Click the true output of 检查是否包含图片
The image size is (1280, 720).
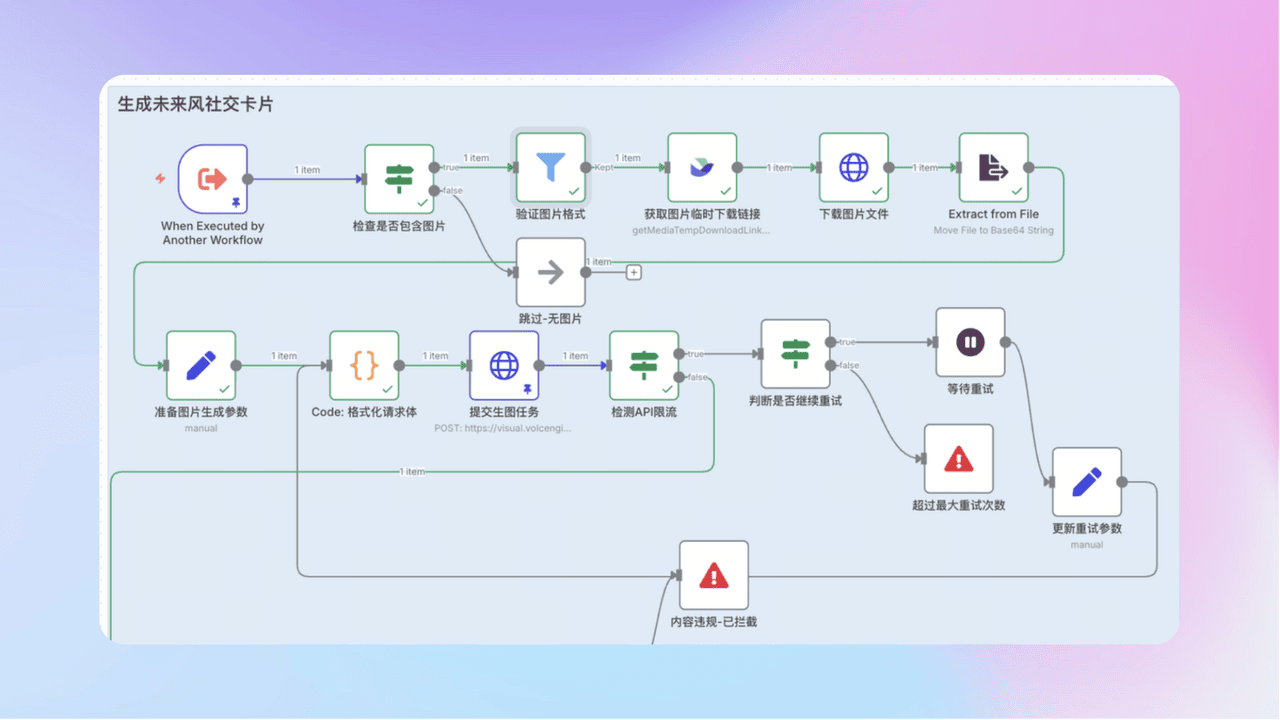click(x=433, y=167)
